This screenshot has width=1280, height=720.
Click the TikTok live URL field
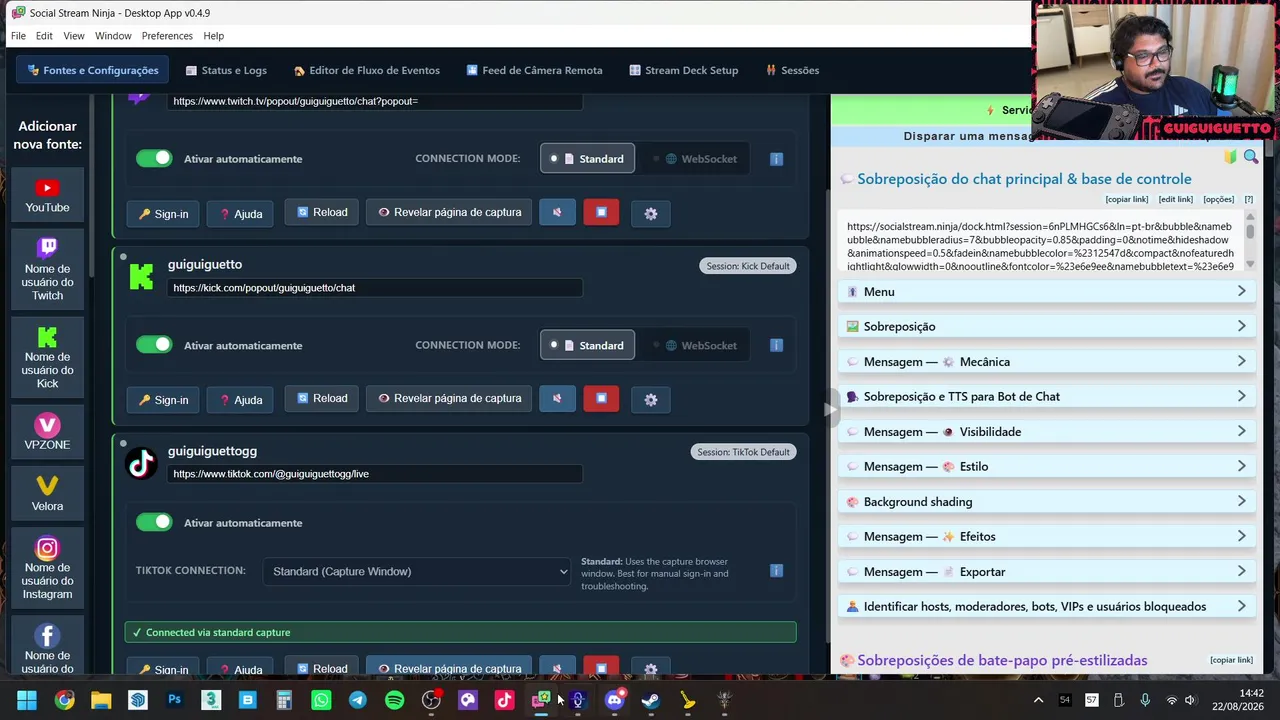click(375, 474)
